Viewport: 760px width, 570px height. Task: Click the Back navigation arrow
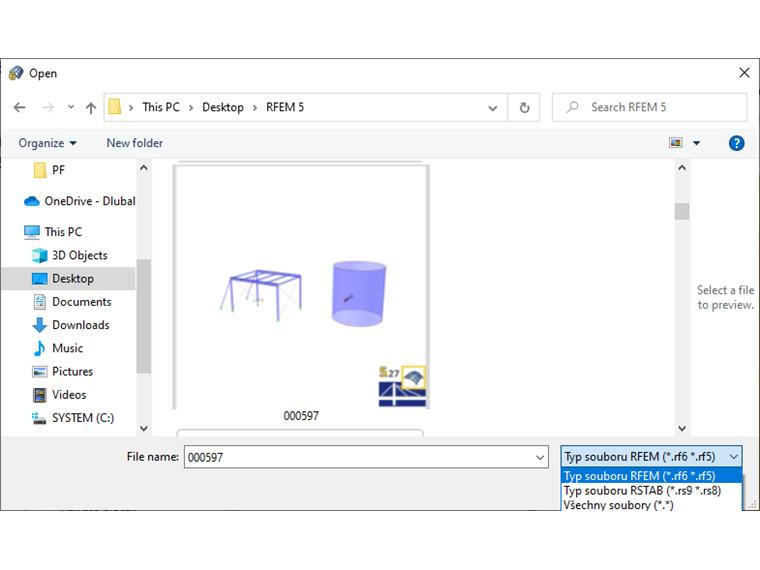[19, 107]
